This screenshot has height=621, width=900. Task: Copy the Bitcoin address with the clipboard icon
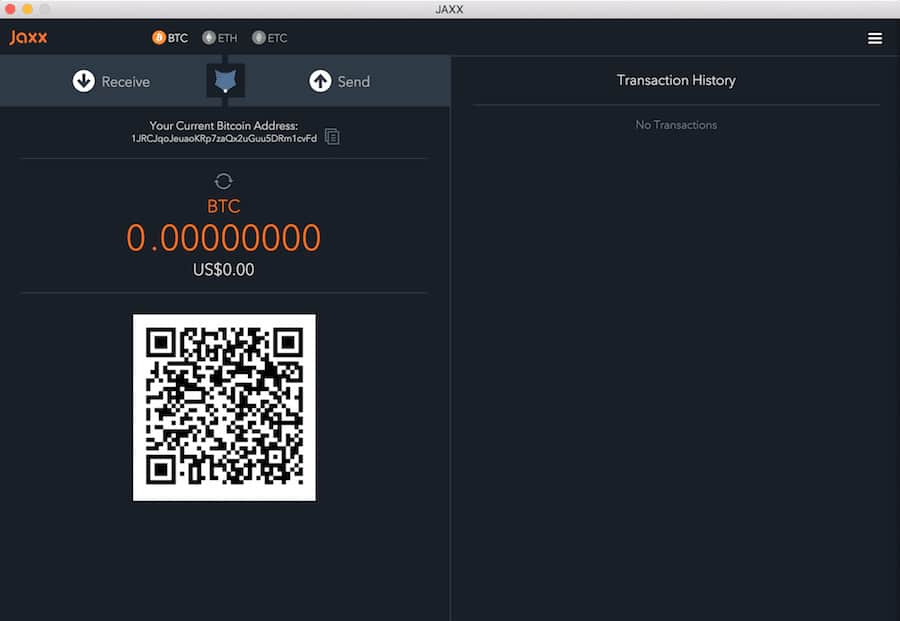332,137
